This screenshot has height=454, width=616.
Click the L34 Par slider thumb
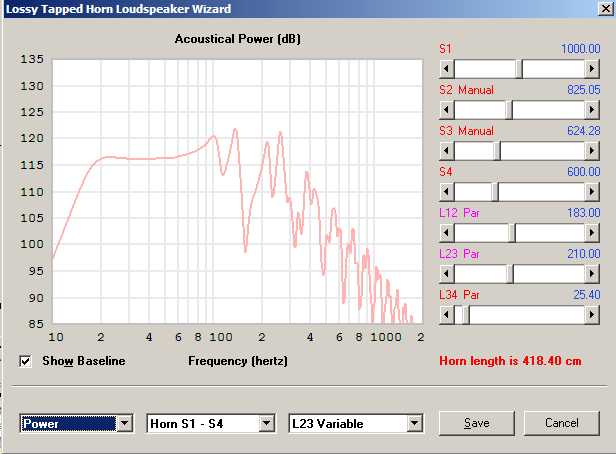point(466,315)
